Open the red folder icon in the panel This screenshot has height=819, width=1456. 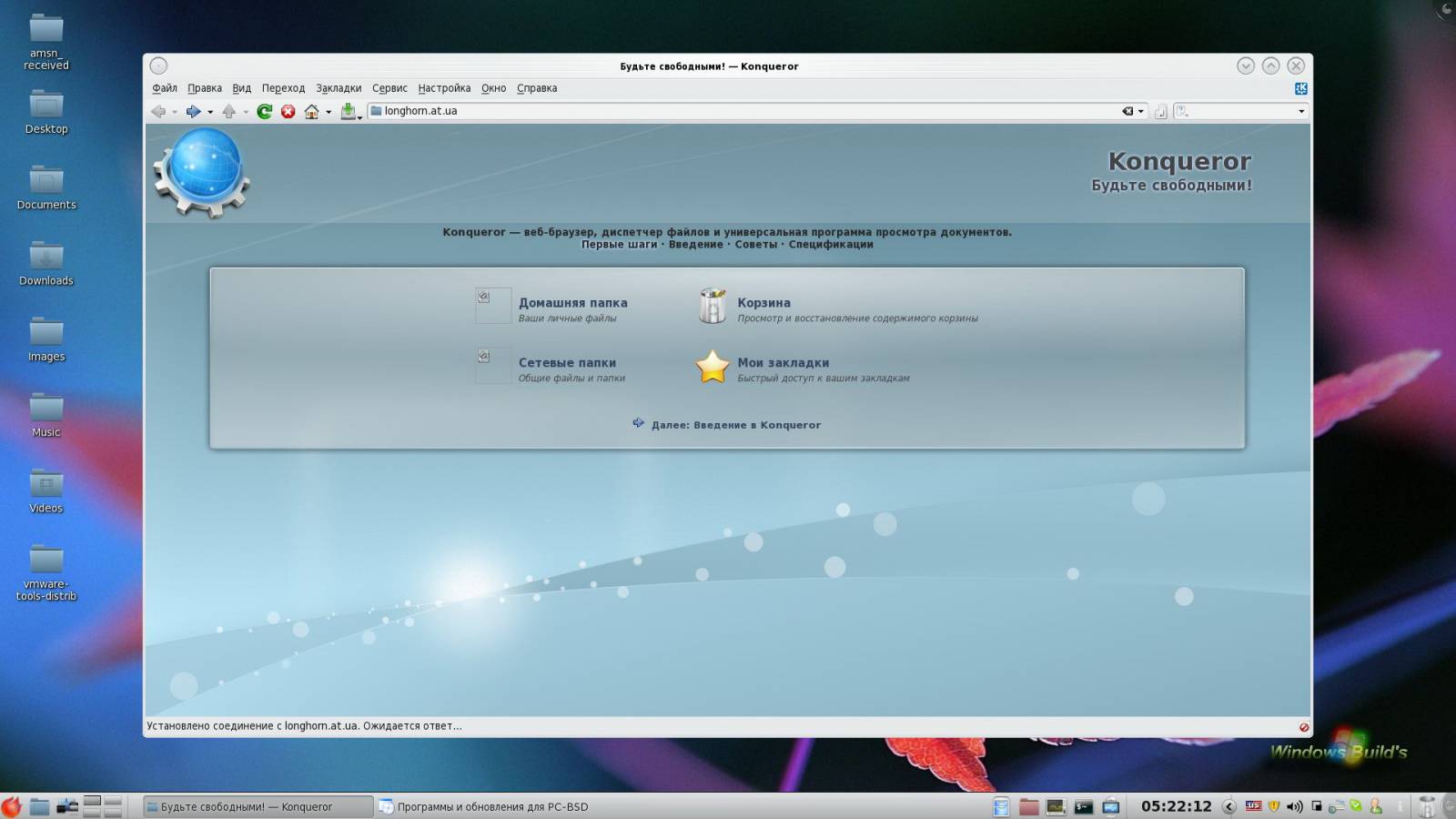1029,806
